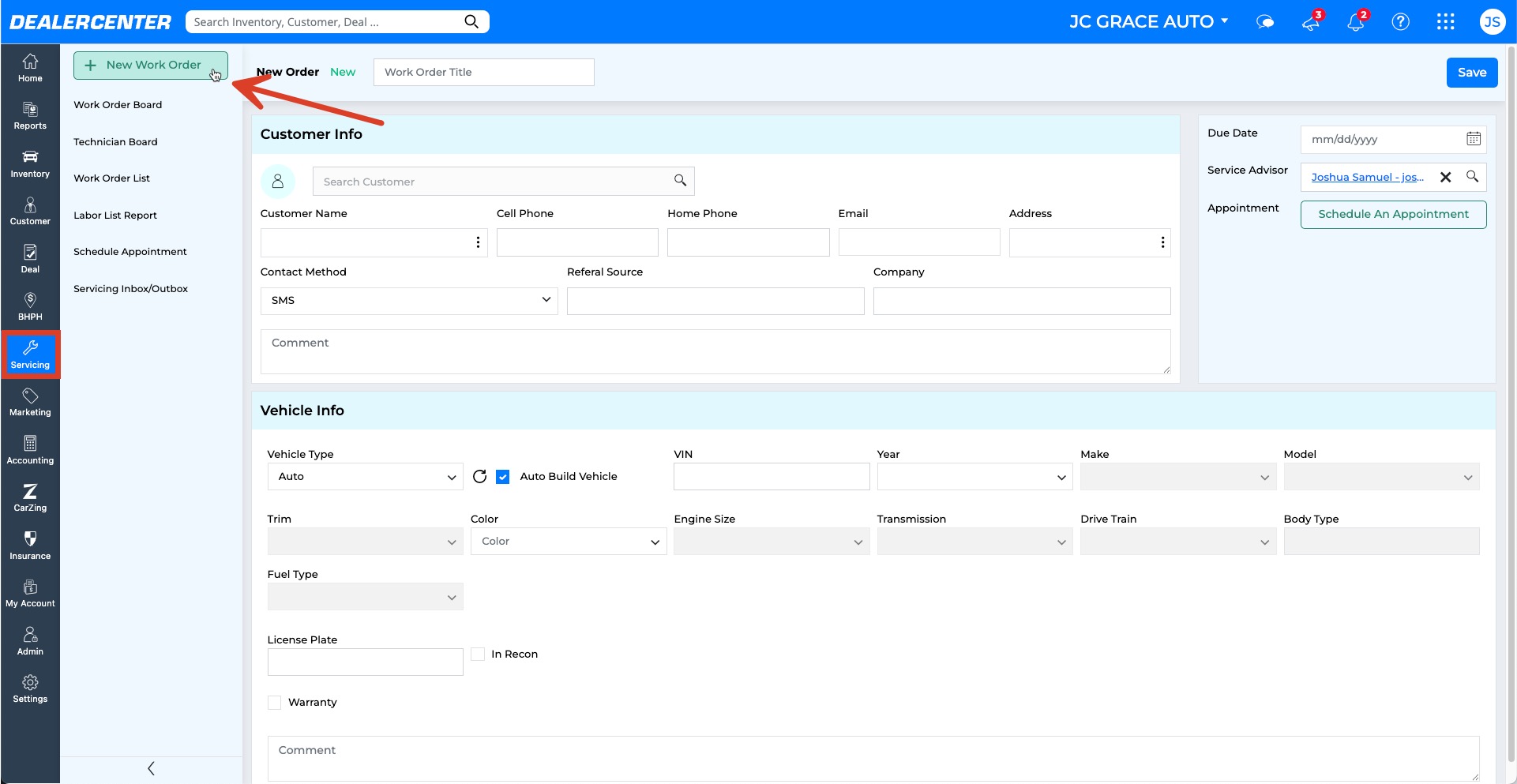The image size is (1517, 784).
Task: Open Joshua Samuel advisor link
Action: (1367, 178)
